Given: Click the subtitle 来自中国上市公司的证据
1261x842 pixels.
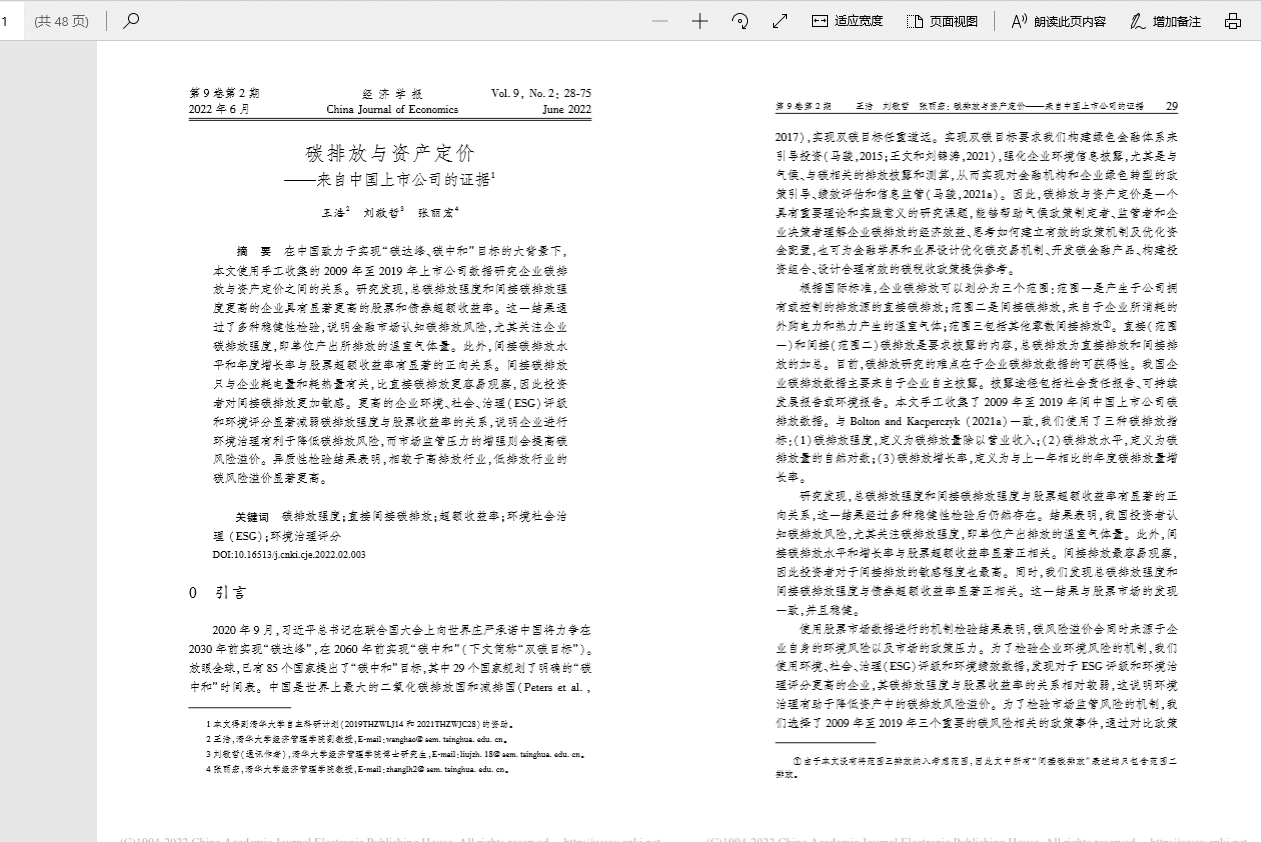Looking at the screenshot, I should click(402, 181).
